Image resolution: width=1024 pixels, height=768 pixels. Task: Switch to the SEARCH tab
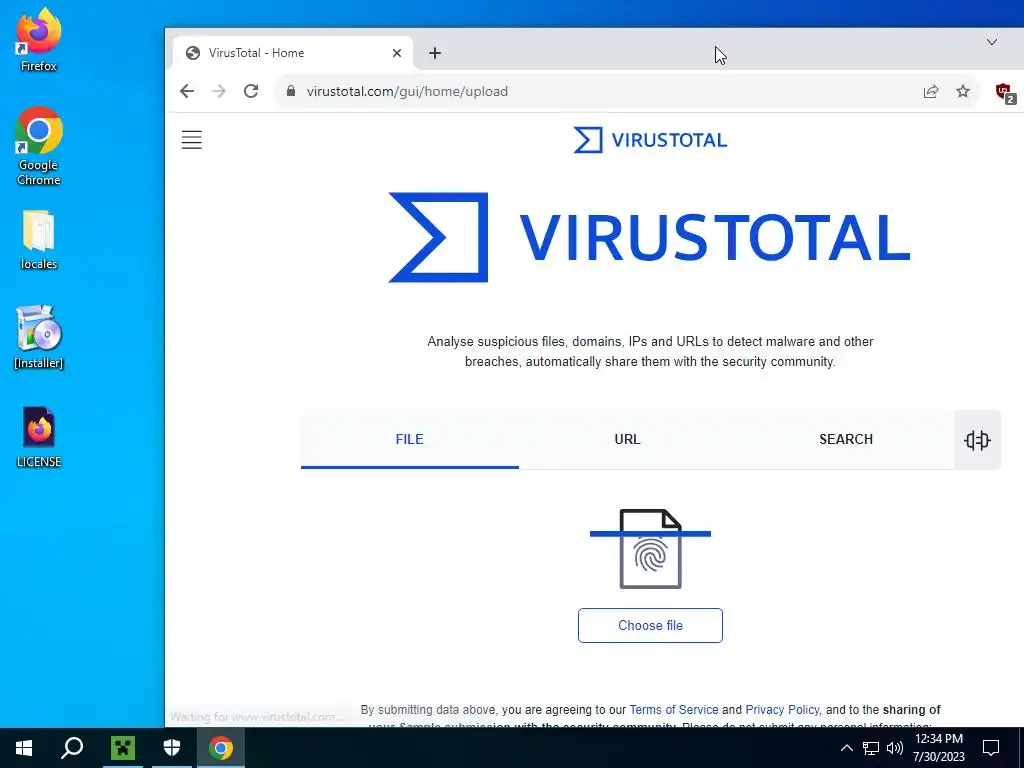pyautogui.click(x=846, y=440)
